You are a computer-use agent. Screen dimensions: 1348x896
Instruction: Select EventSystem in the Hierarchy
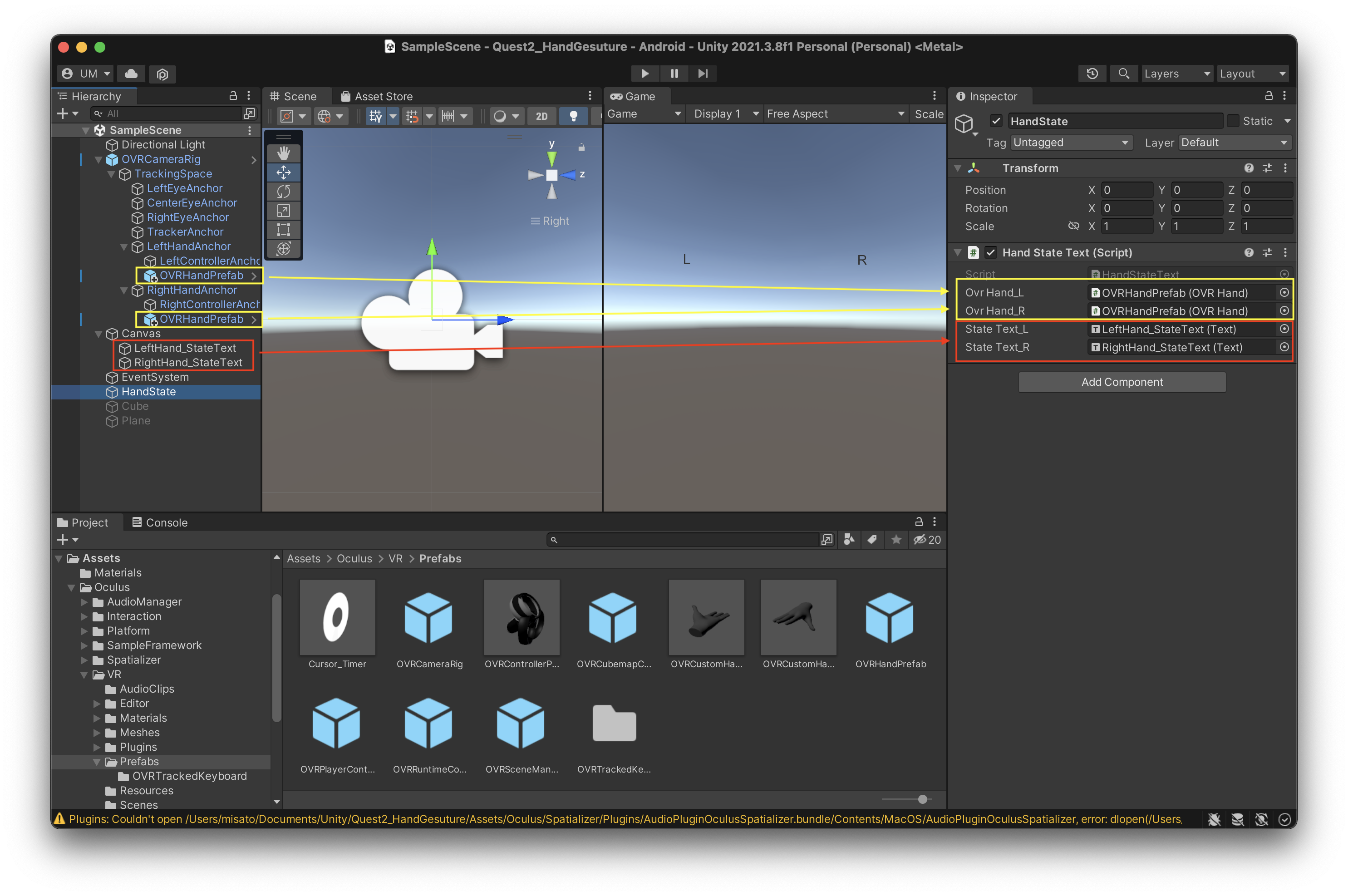(x=155, y=377)
